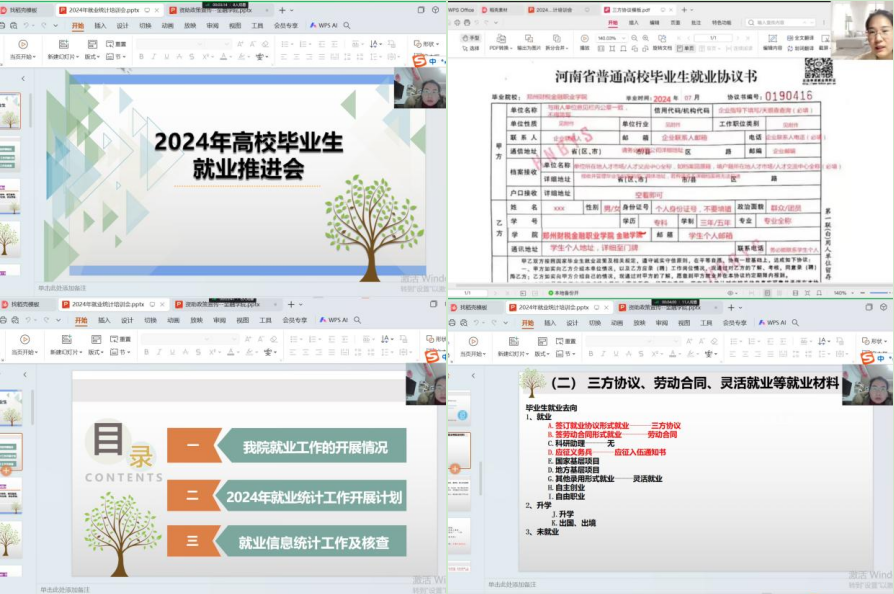Image resolution: width=894 pixels, height=594 pixels.
Task: New slide icon in the 就业推进会 window
Action: click(64, 44)
